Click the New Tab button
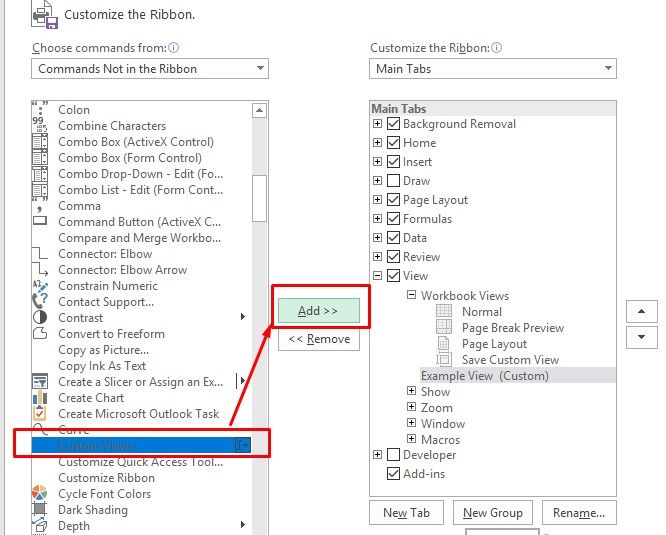This screenshot has width=666, height=535. click(x=406, y=513)
